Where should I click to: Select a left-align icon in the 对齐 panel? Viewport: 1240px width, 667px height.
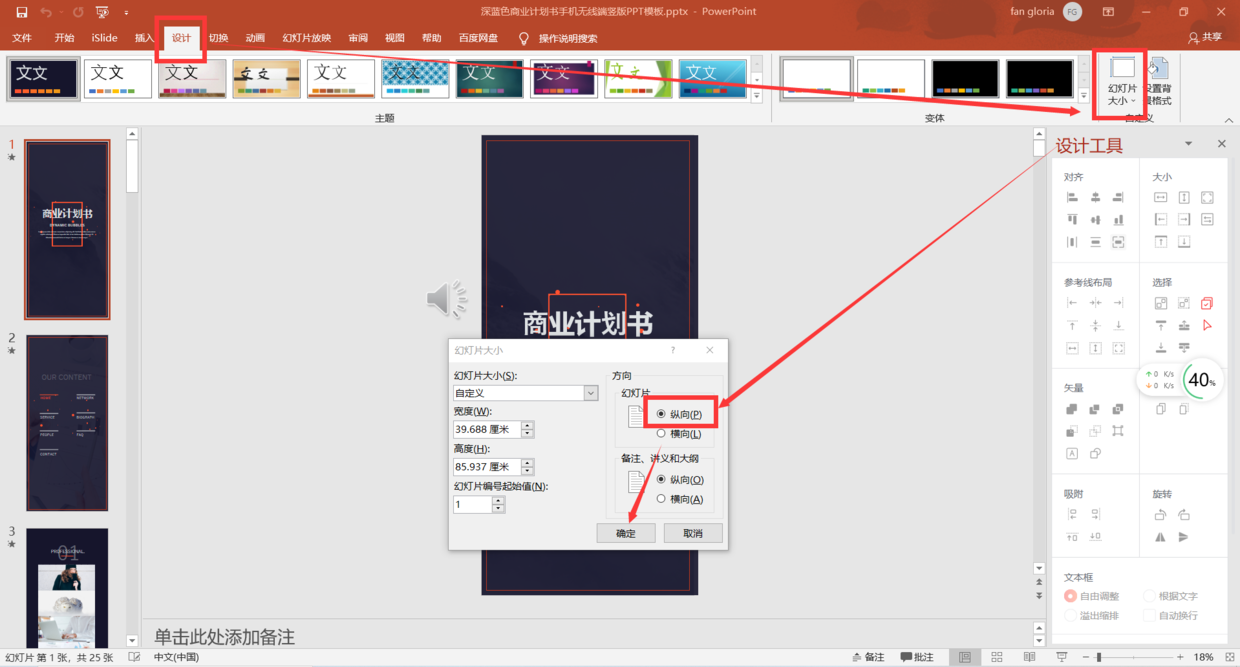[1073, 197]
